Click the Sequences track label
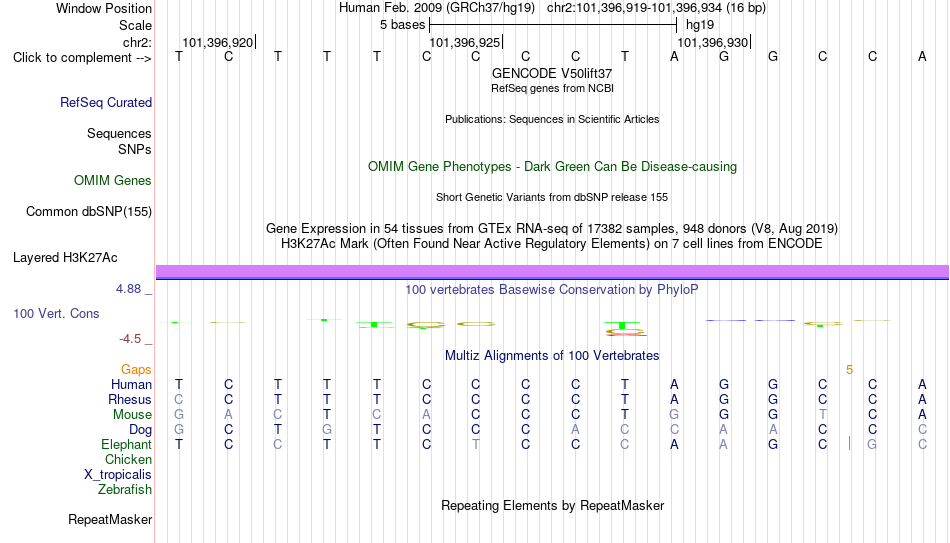Screen dimensions: 950x543 (x=119, y=133)
